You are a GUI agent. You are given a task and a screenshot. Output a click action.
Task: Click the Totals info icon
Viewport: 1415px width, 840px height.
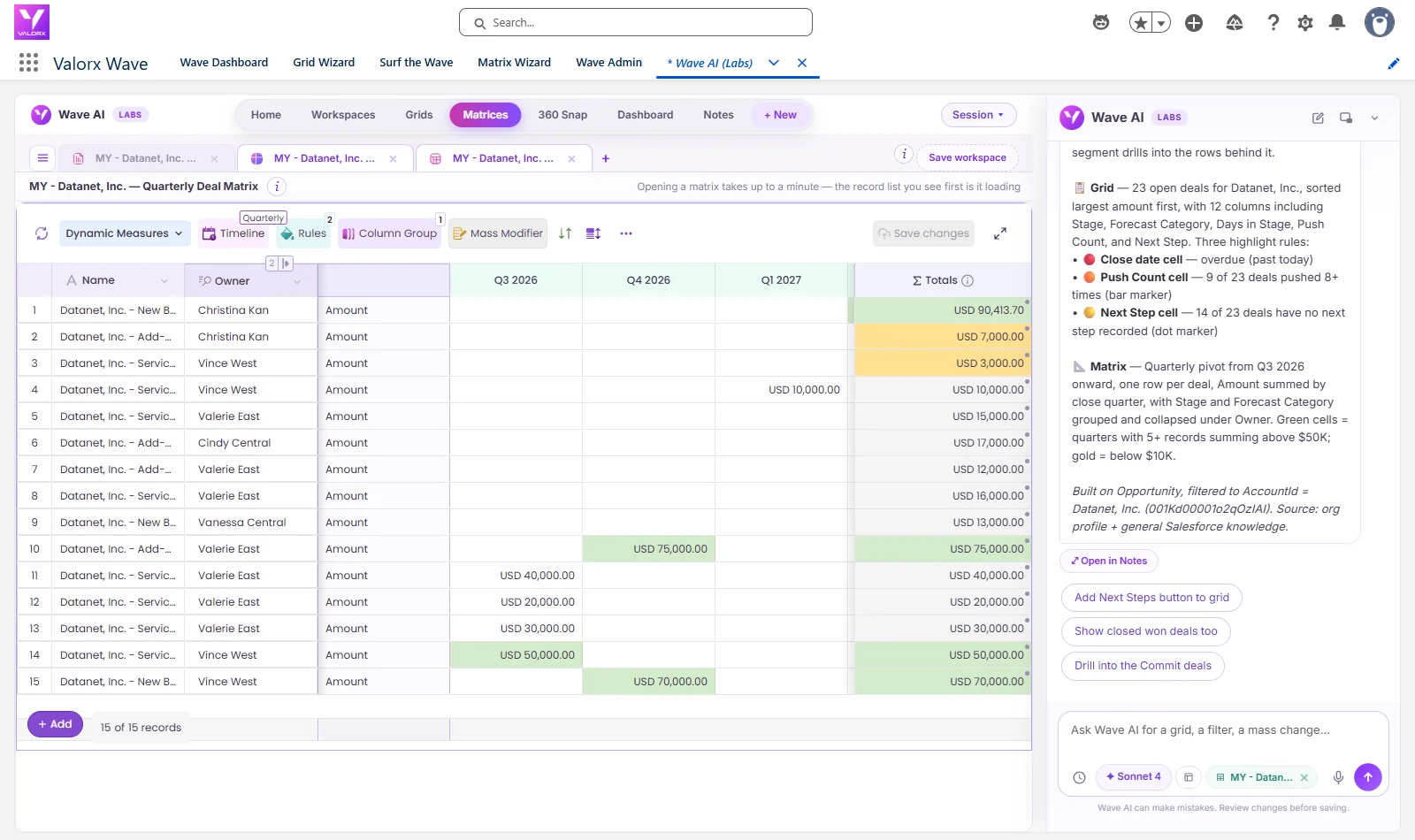[968, 280]
